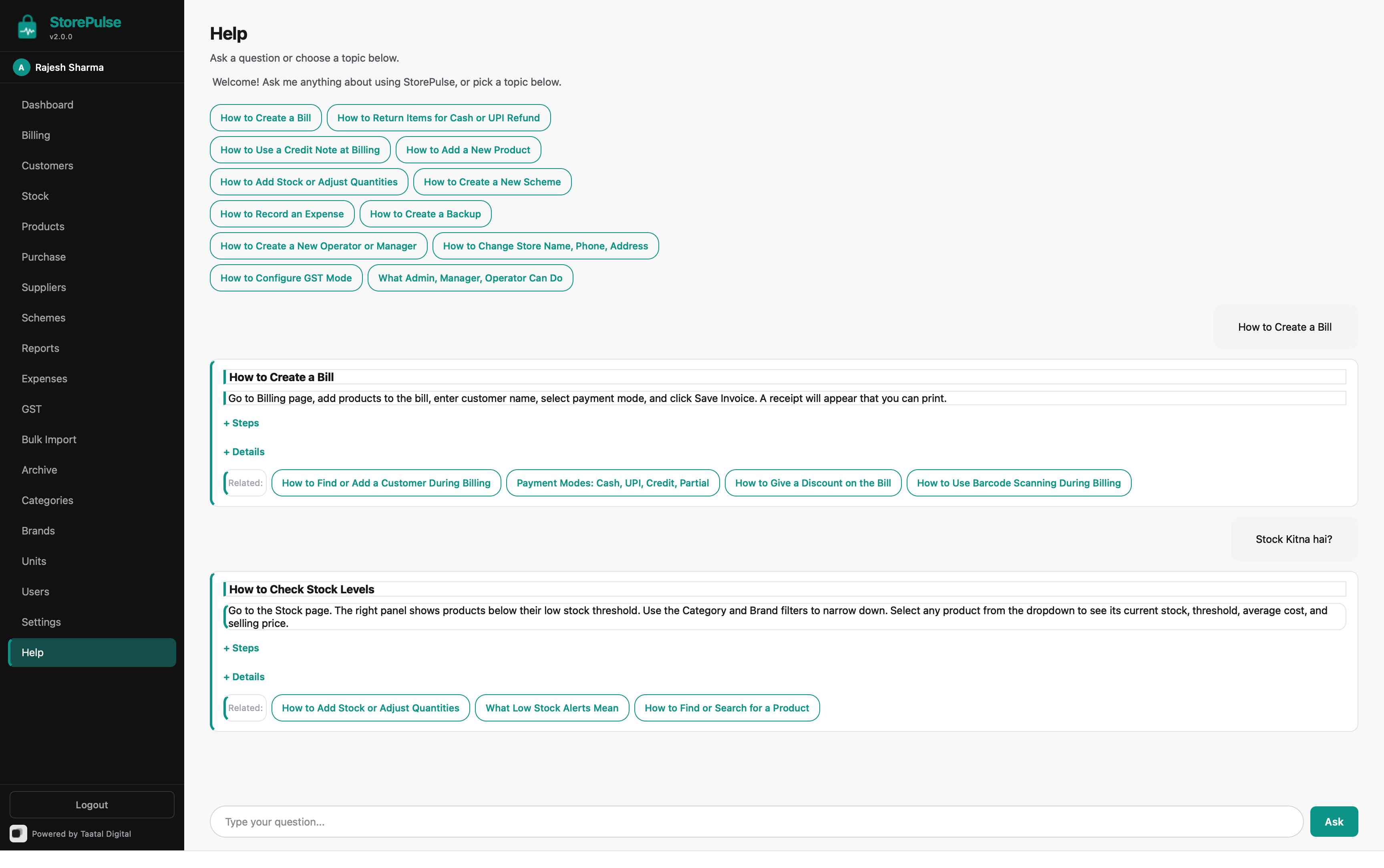Go to Units page
The height and width of the screenshot is (868, 1384).
click(92, 561)
